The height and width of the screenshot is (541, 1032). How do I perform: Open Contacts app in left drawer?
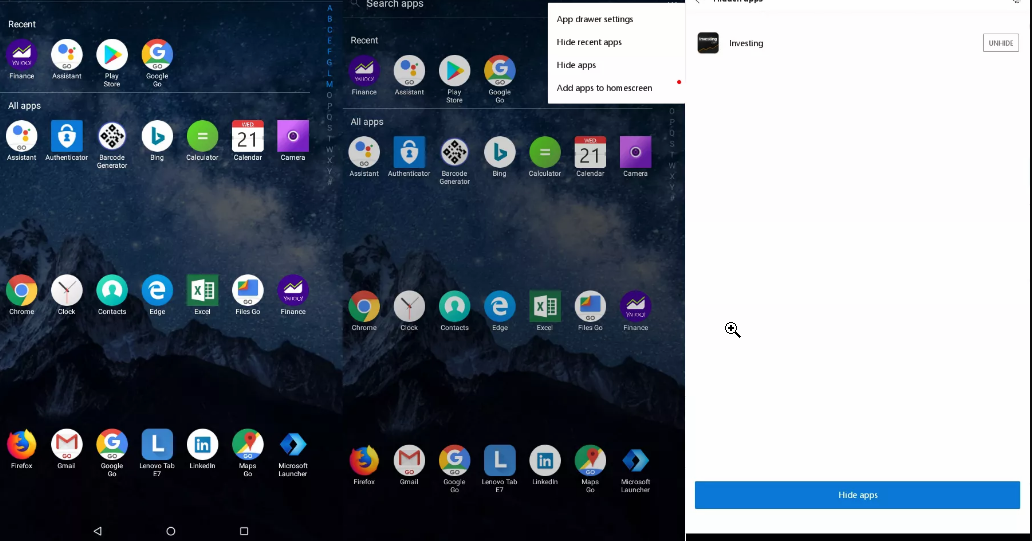point(112,290)
